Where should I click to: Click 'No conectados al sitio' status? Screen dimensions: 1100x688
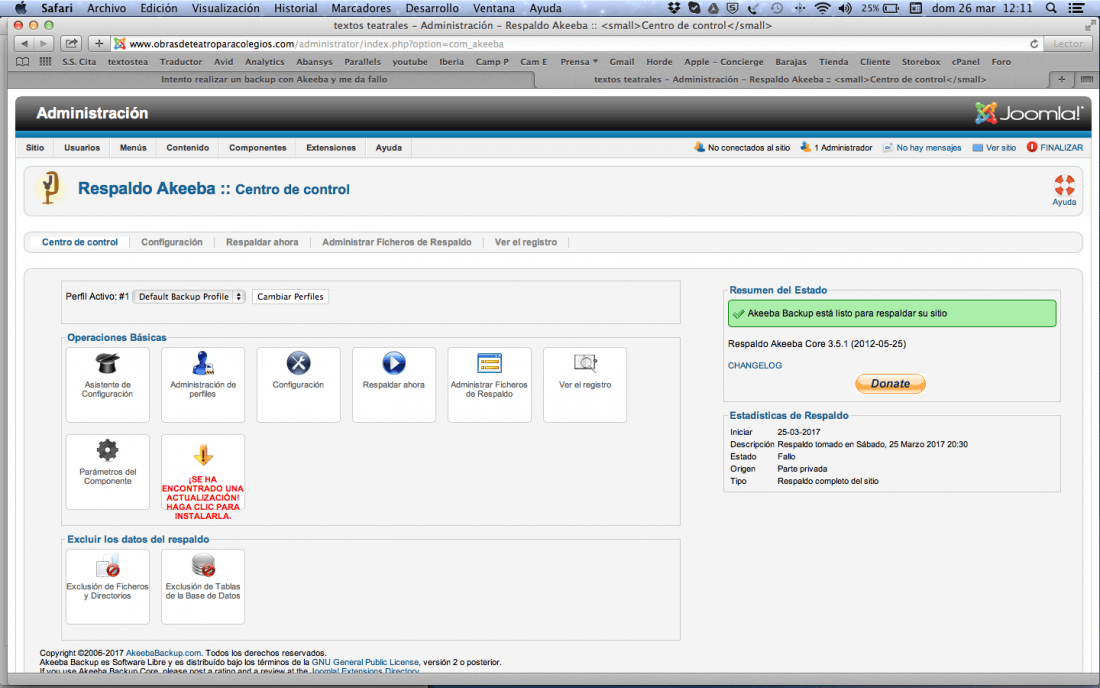click(742, 147)
